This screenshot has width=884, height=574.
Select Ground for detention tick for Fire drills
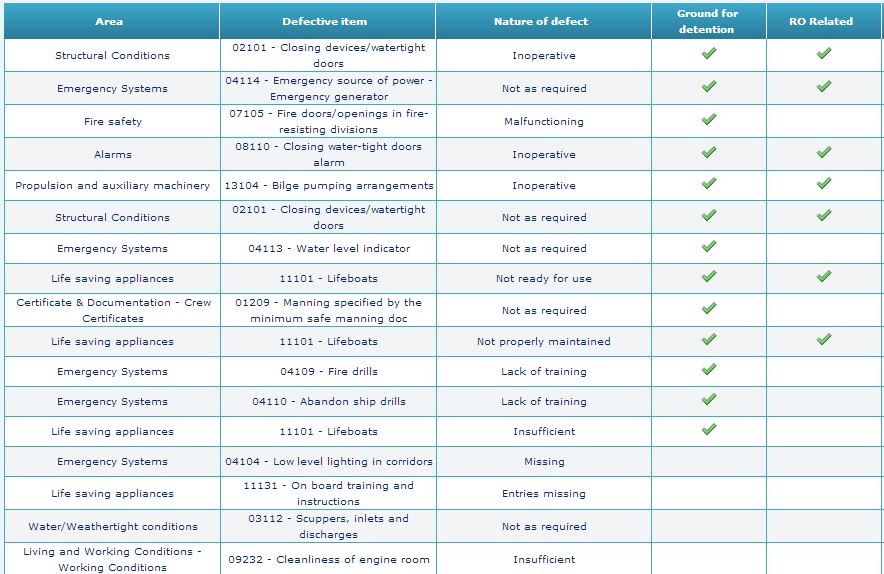[709, 370]
